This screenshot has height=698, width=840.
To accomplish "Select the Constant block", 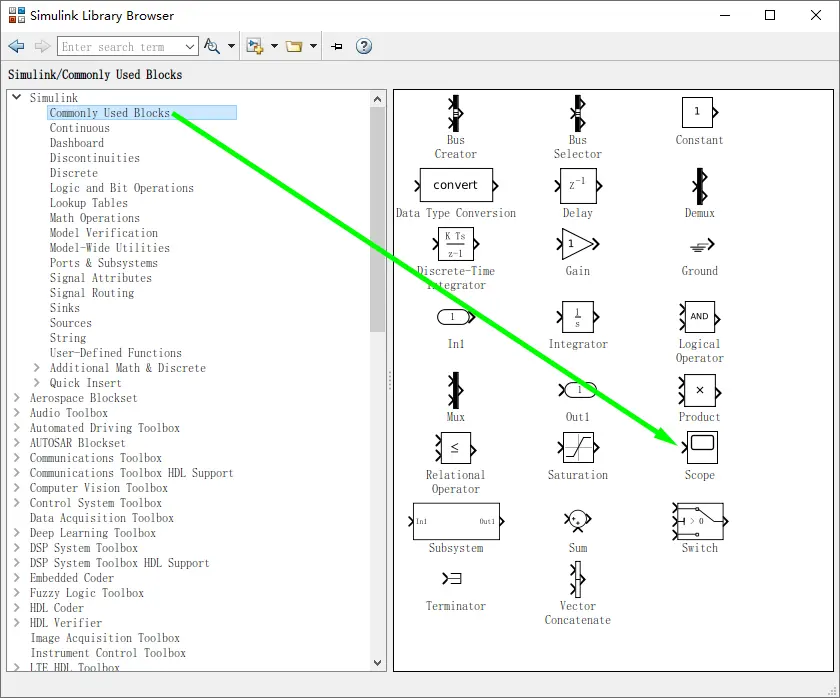I will click(x=699, y=112).
